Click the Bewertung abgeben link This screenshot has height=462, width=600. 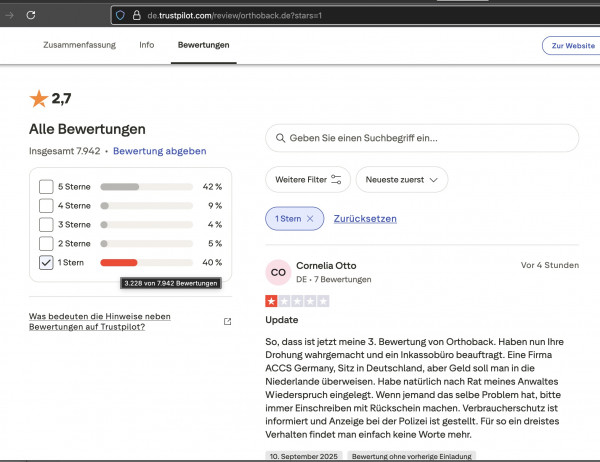point(160,151)
